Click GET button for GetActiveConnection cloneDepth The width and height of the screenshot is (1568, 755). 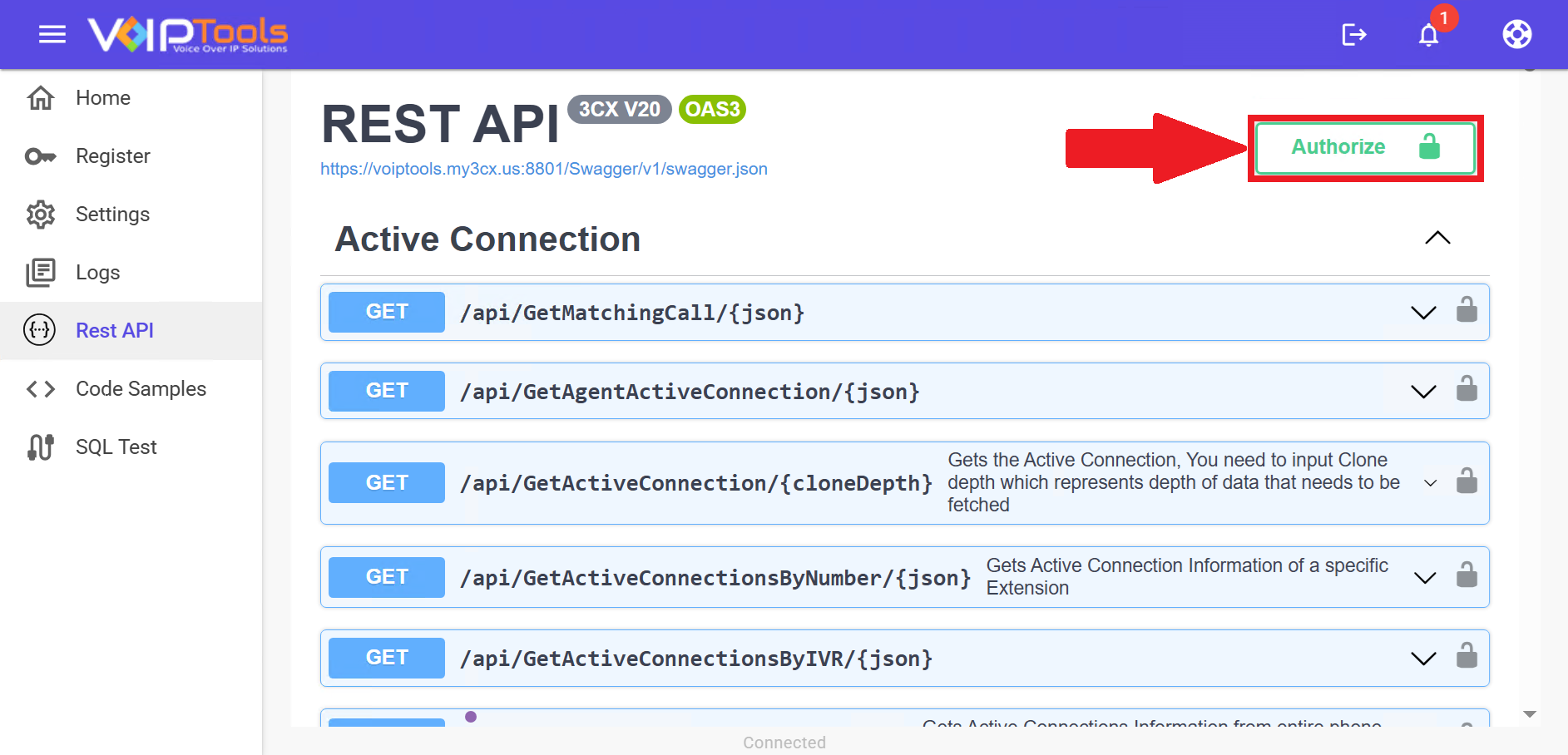[x=386, y=483]
